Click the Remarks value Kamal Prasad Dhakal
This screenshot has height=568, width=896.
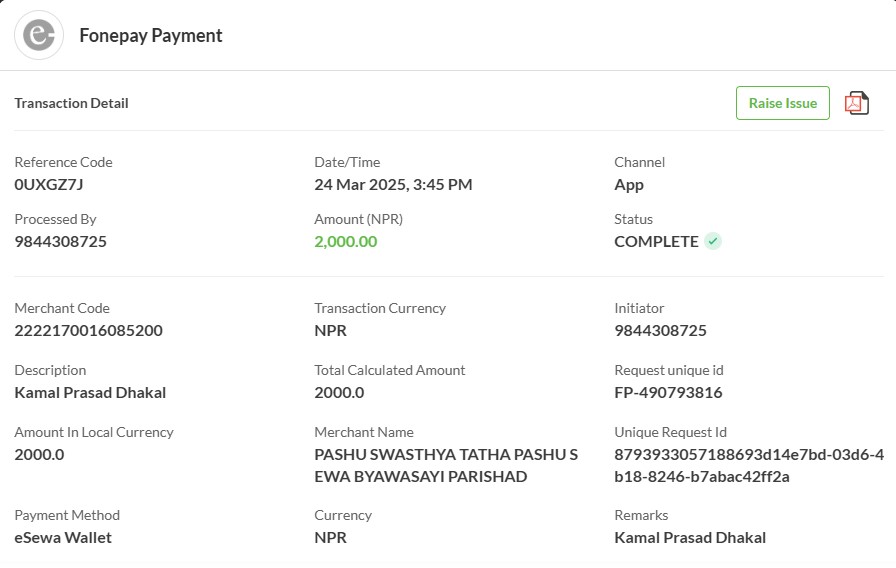[690, 537]
